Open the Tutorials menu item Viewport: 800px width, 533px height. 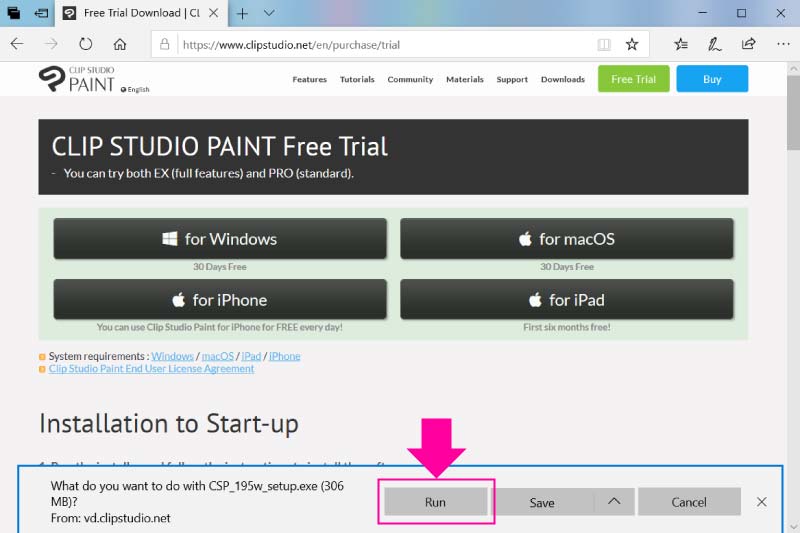click(357, 79)
